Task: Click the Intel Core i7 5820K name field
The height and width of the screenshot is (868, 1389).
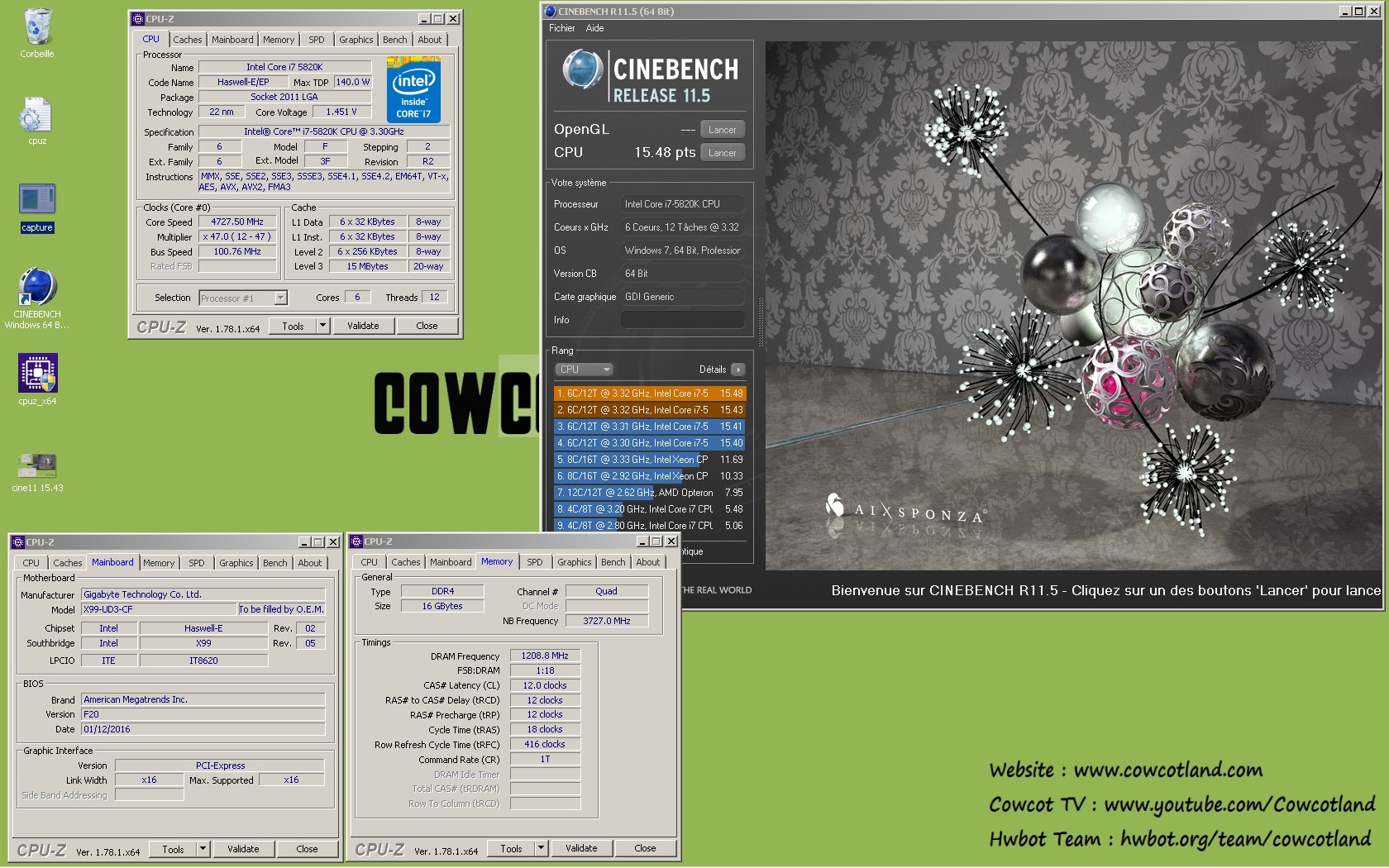Action: (x=284, y=67)
